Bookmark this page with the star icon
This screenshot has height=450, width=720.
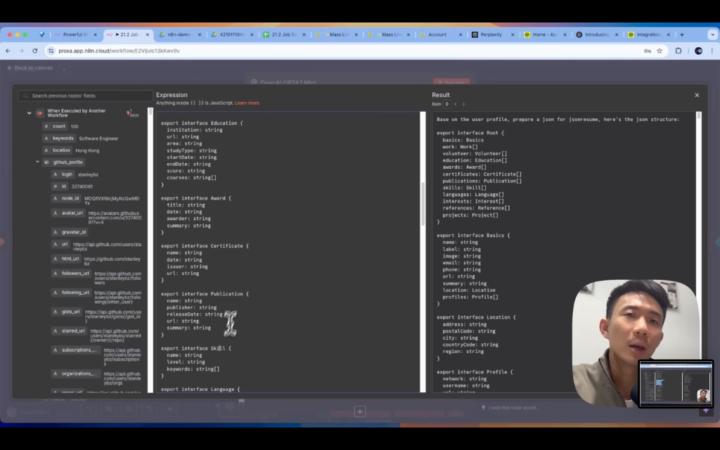pyautogui.click(x=659, y=51)
